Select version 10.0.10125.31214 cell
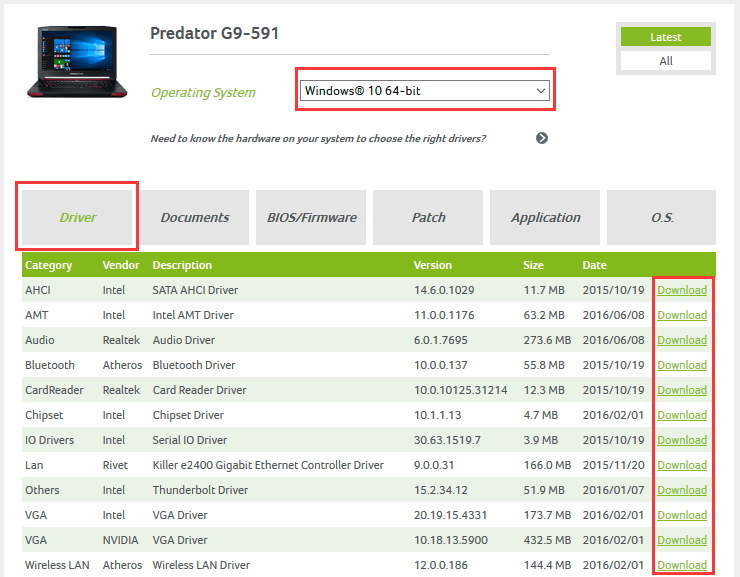The height and width of the screenshot is (577, 740). [461, 390]
